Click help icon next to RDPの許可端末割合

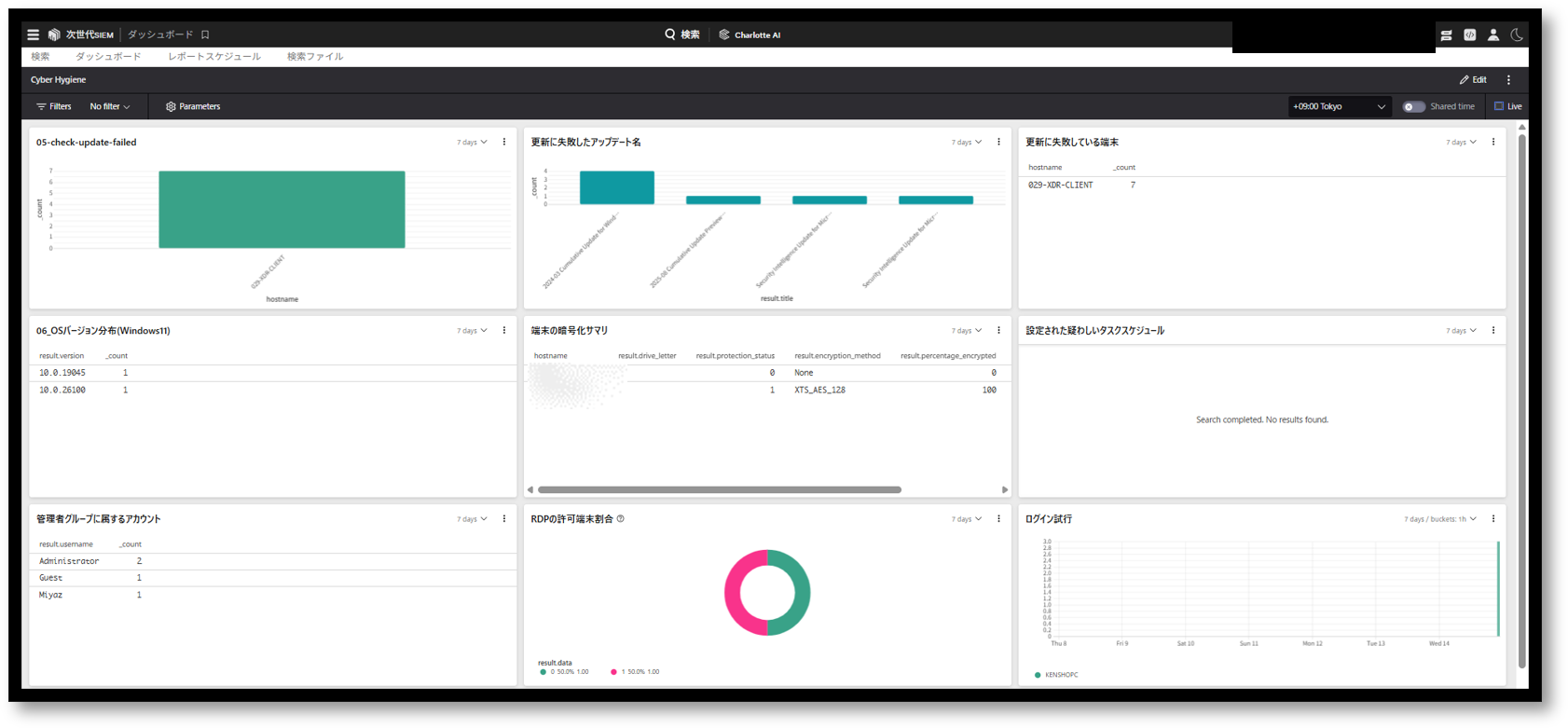621,519
